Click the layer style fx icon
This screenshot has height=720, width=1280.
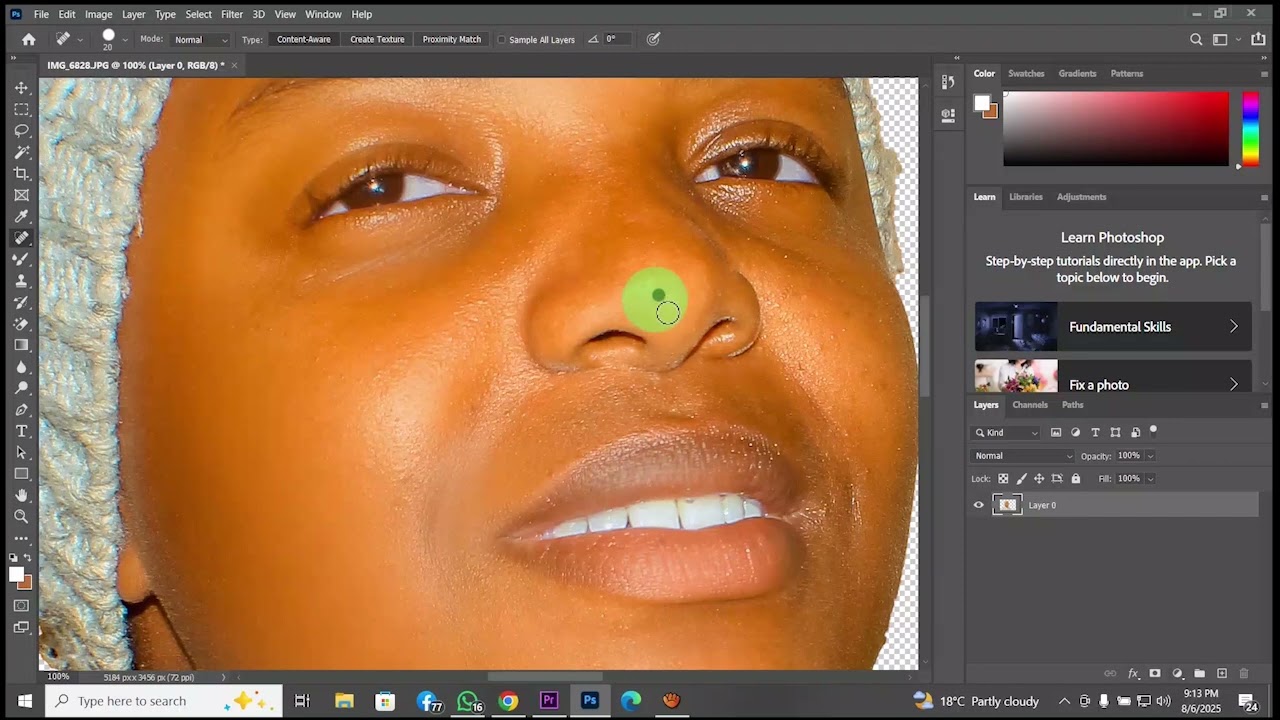(1133, 674)
